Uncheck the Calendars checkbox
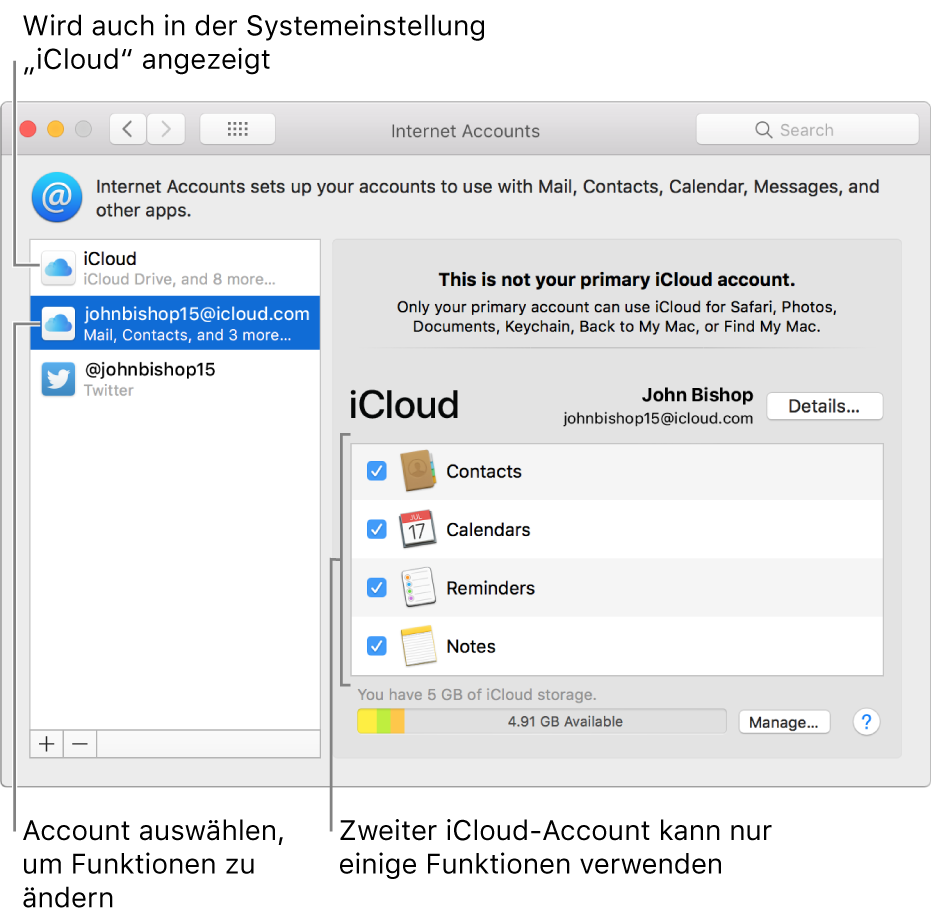This screenshot has width=931, height=918. point(376,529)
